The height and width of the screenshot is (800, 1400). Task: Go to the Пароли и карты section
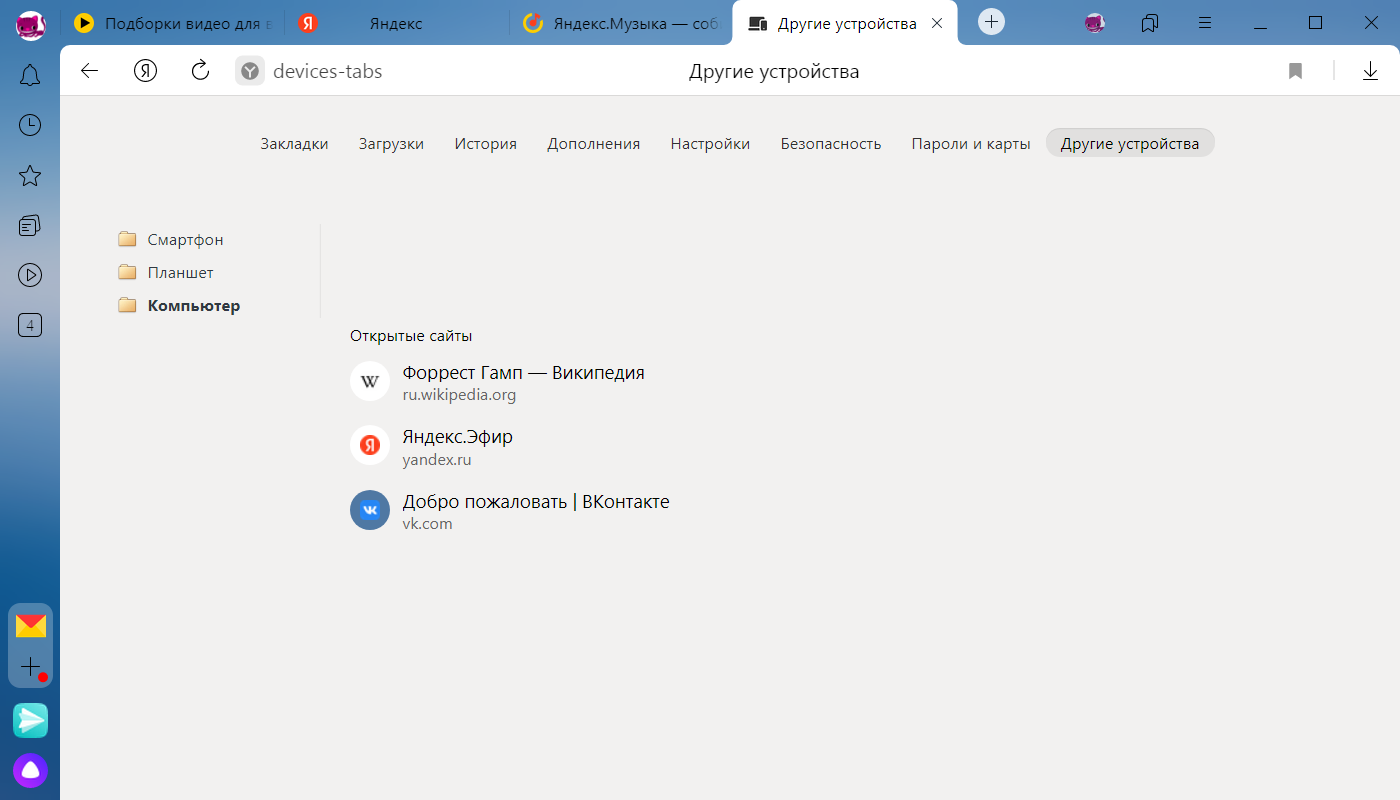pos(970,143)
